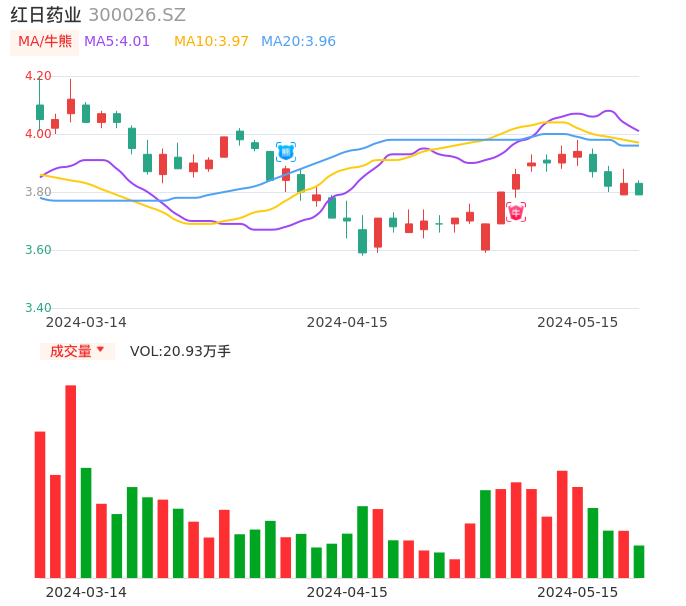Toggle the MA20:3.96 legend label
This screenshot has width=686, height=606.
coord(298,42)
